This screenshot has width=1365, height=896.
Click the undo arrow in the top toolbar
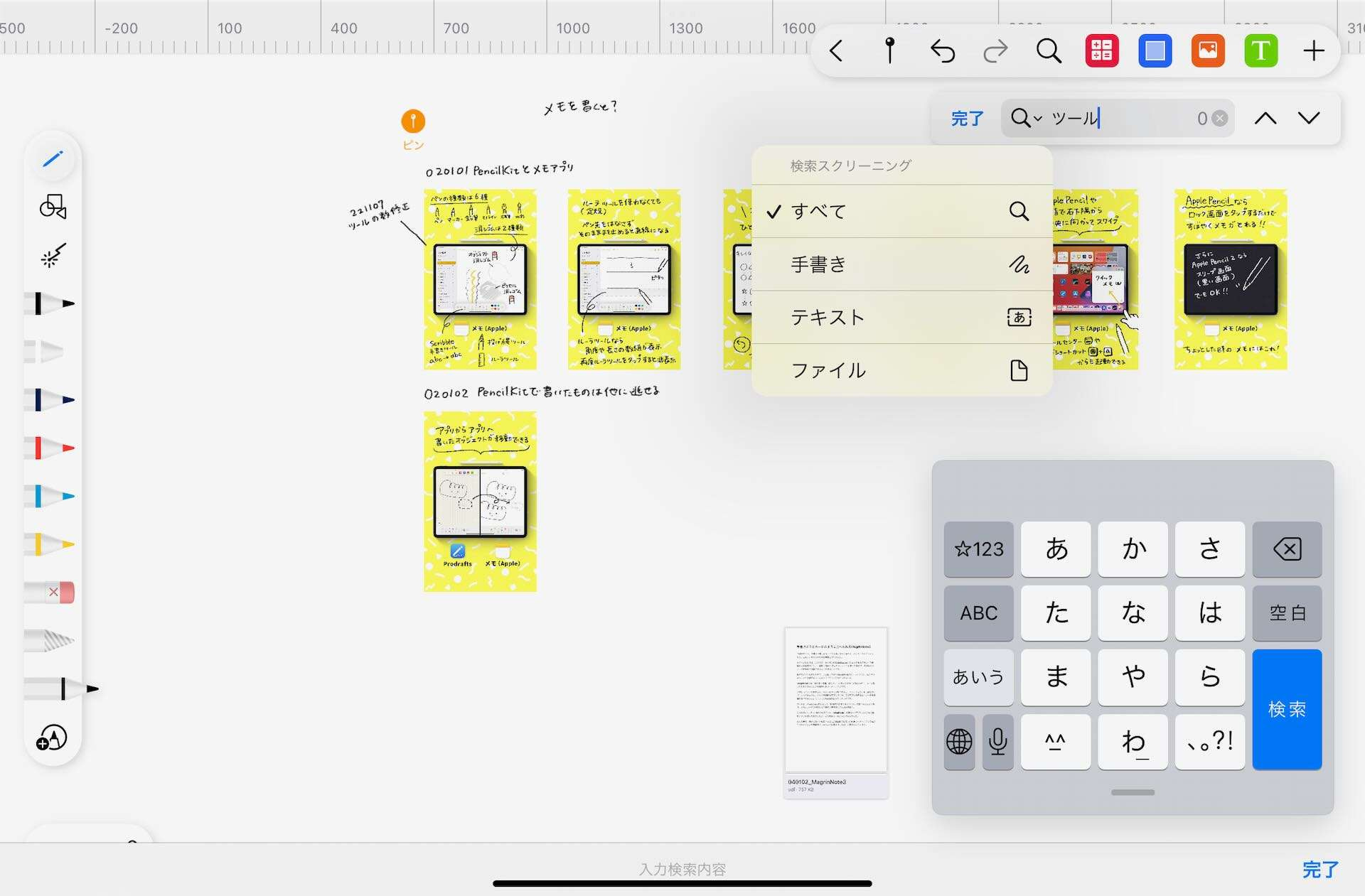click(943, 50)
